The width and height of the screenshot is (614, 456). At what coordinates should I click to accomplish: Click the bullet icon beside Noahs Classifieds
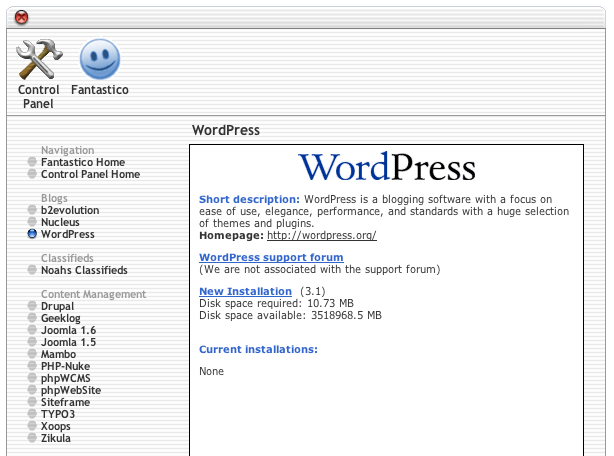[32, 271]
